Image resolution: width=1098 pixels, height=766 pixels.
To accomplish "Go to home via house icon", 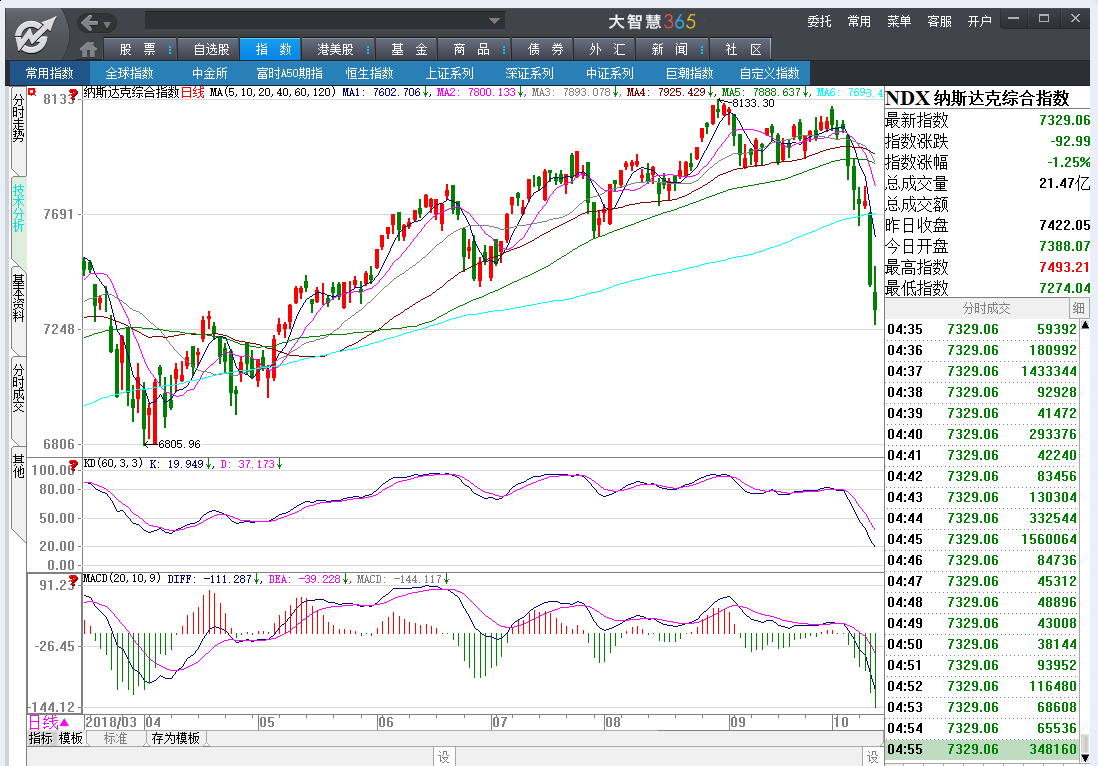I will (88, 49).
